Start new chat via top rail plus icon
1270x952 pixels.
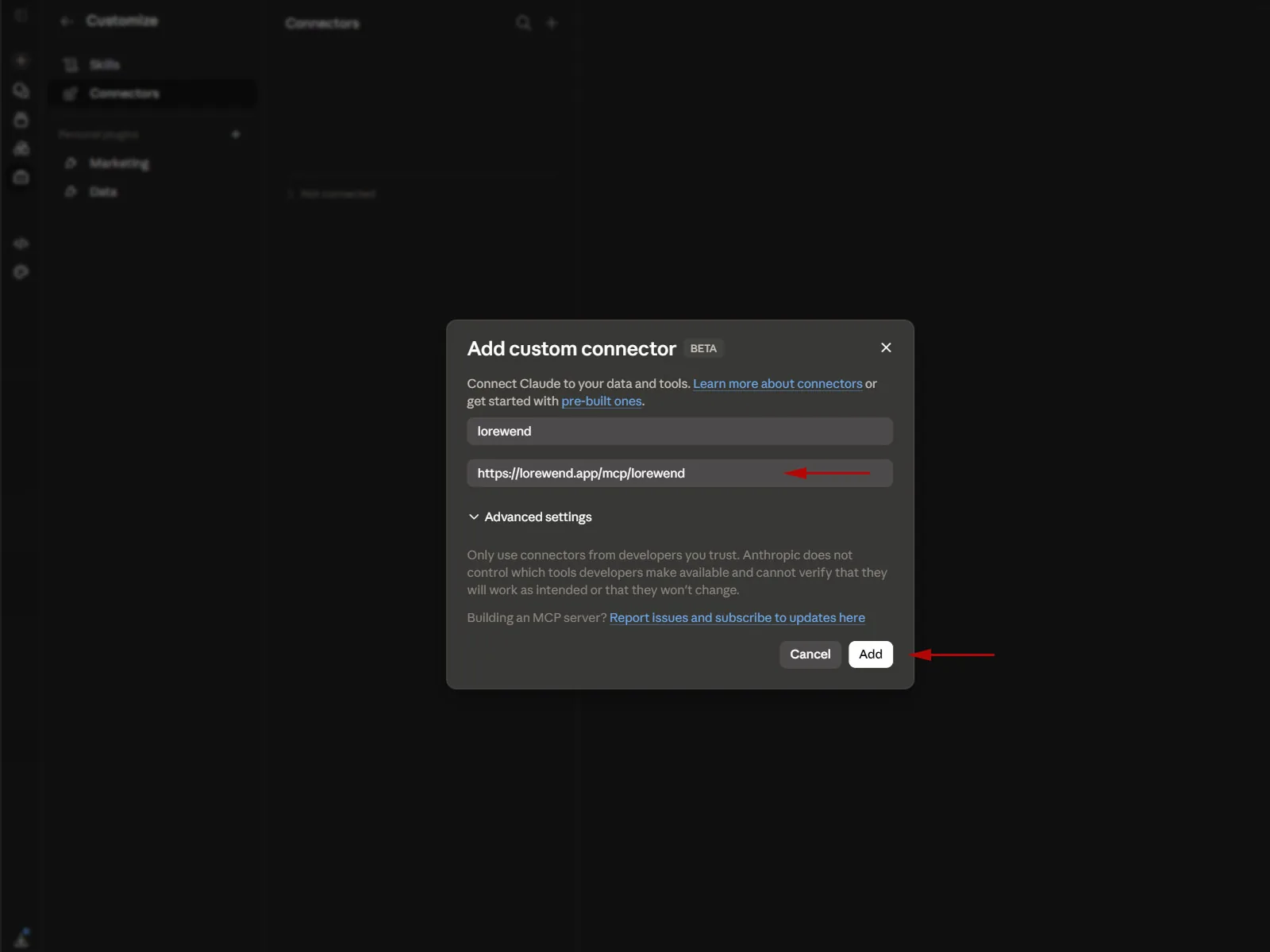coord(21,61)
